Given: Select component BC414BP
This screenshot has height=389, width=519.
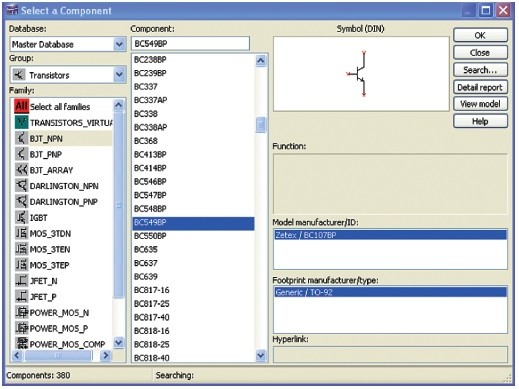Looking at the screenshot, I should click(x=193, y=168).
